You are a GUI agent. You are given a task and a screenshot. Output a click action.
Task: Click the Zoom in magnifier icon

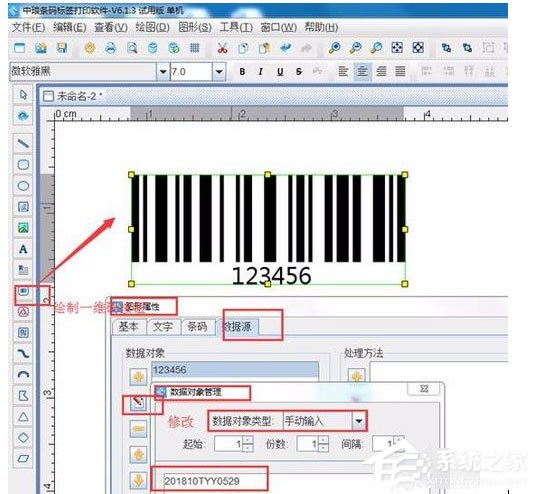pyautogui.click(x=334, y=48)
